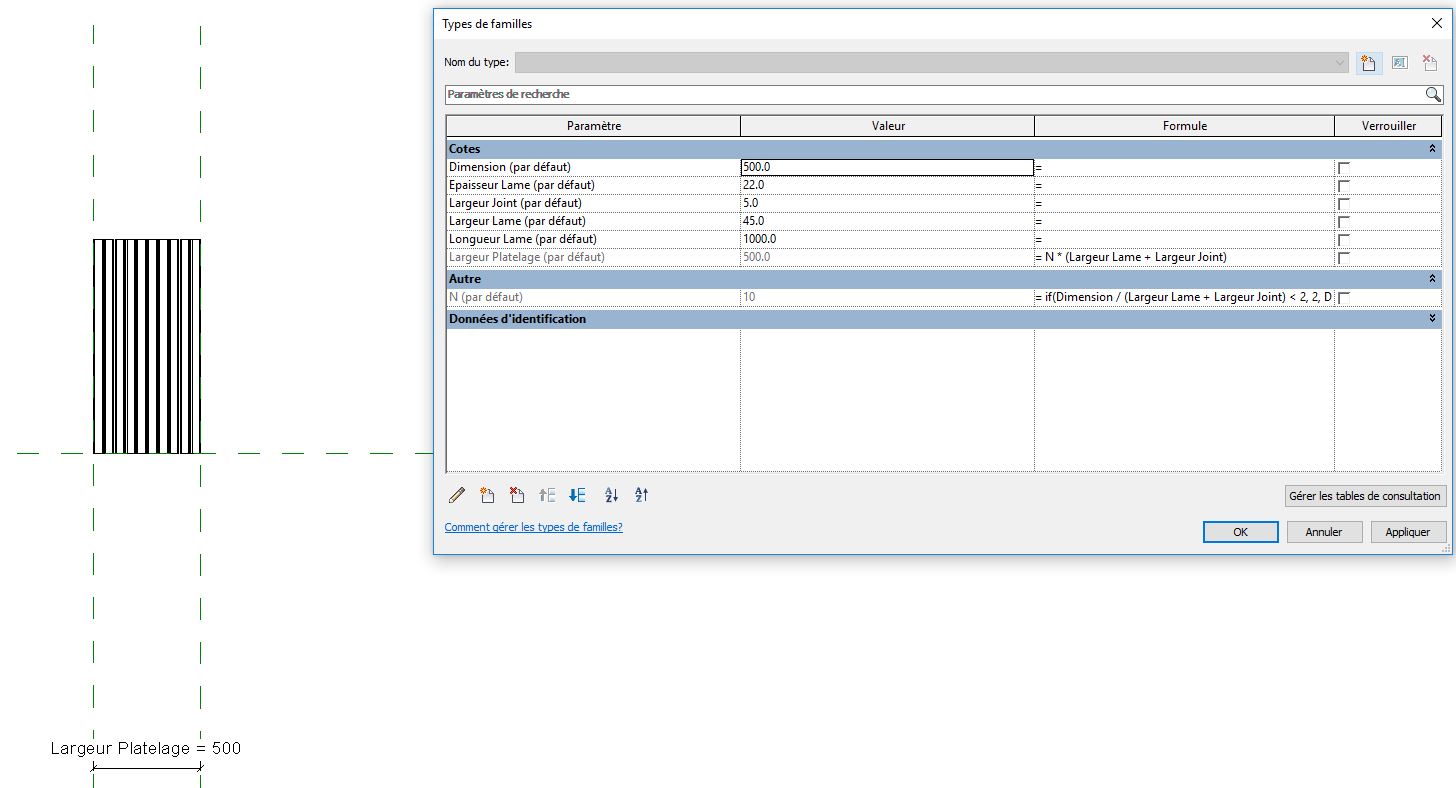Expand the Données d'identification group
Screen dimensions: 1456x788
(1432, 319)
